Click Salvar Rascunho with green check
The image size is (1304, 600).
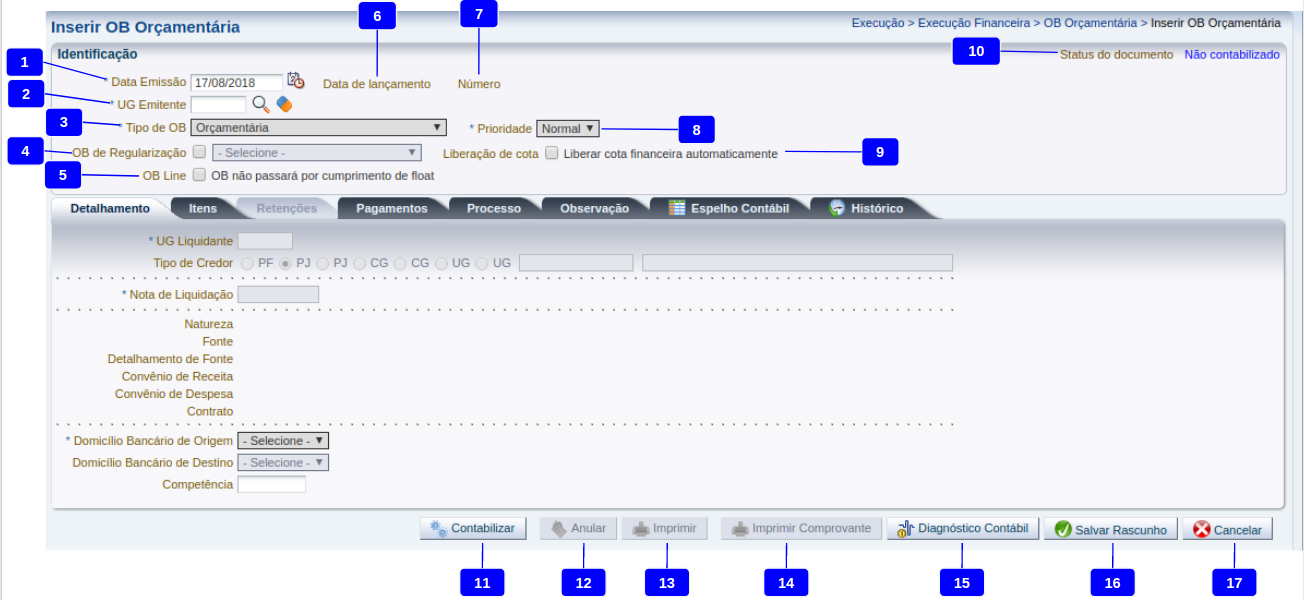coord(1110,530)
